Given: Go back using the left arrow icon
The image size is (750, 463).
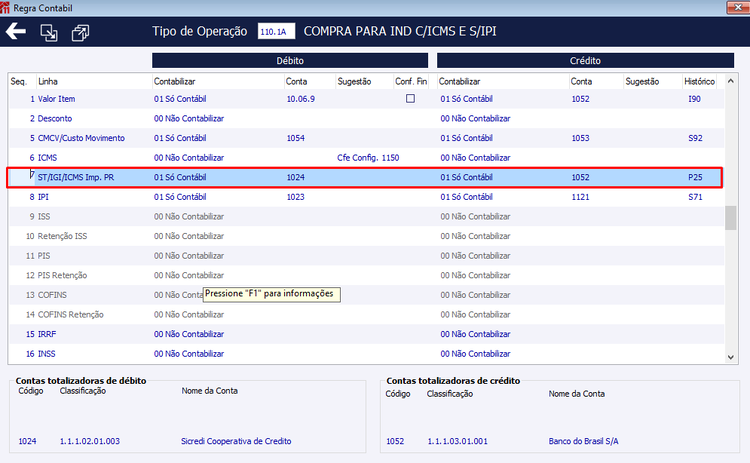Looking at the screenshot, I should pyautogui.click(x=16, y=32).
